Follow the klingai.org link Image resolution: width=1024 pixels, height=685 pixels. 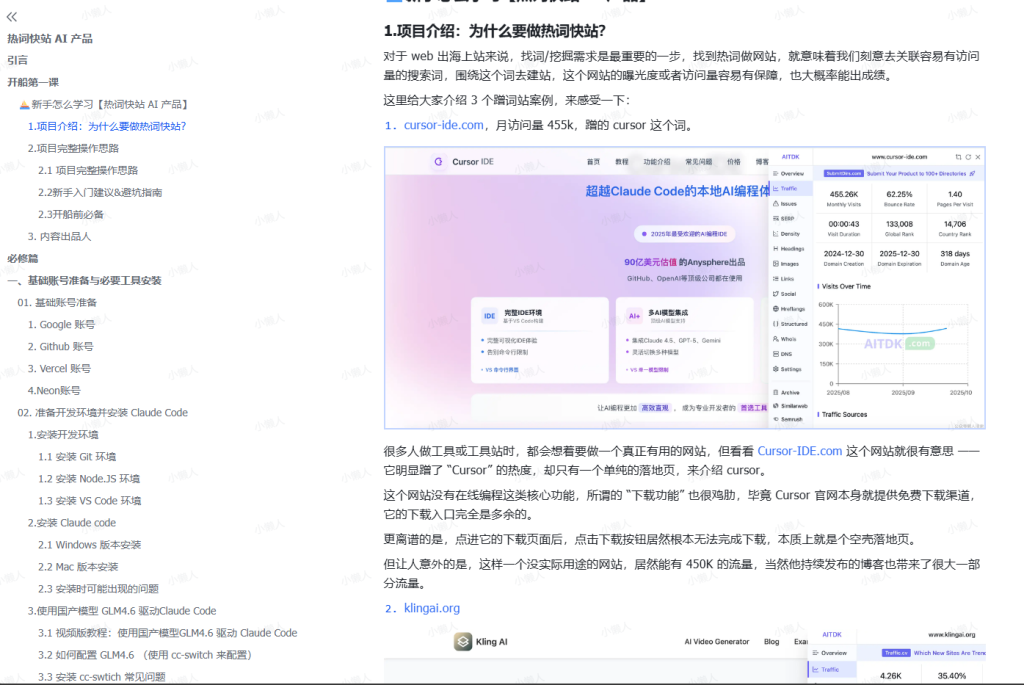coord(432,608)
